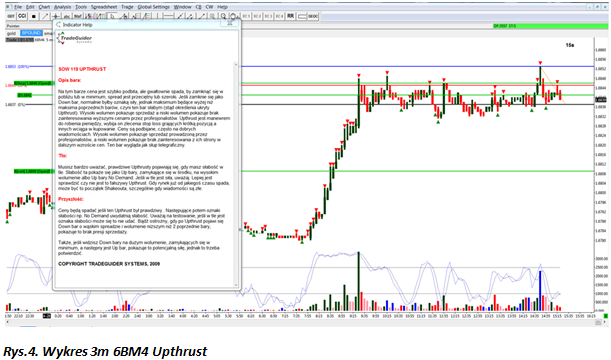Click the CCI indicator toolbar button

point(22,16)
